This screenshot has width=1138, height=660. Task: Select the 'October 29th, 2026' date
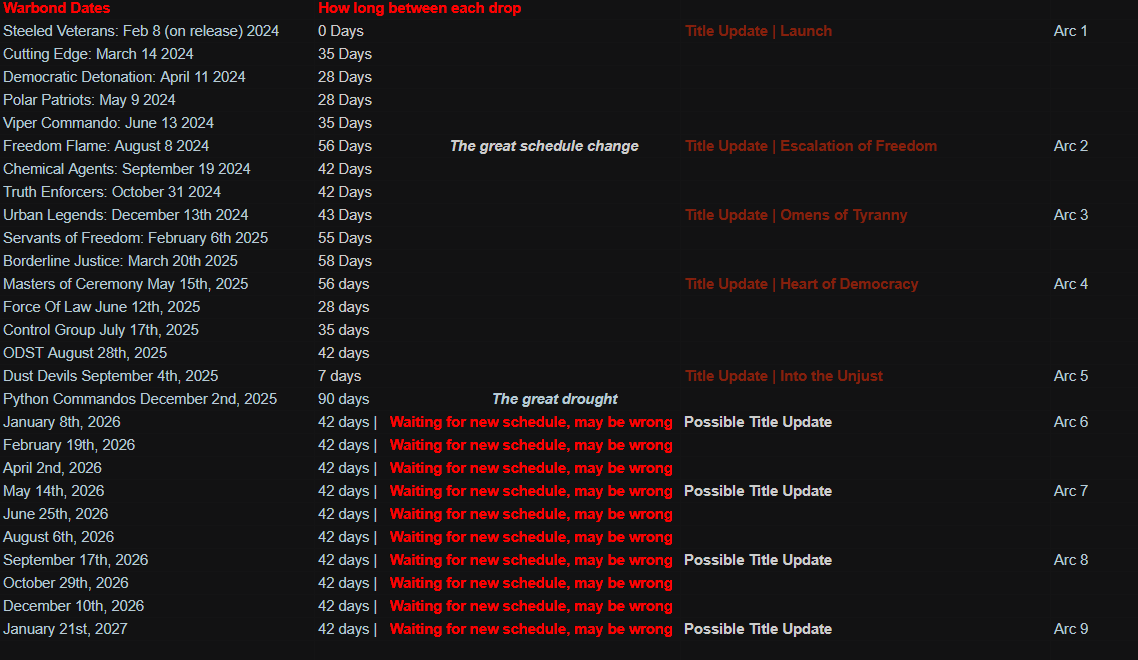tap(66, 583)
